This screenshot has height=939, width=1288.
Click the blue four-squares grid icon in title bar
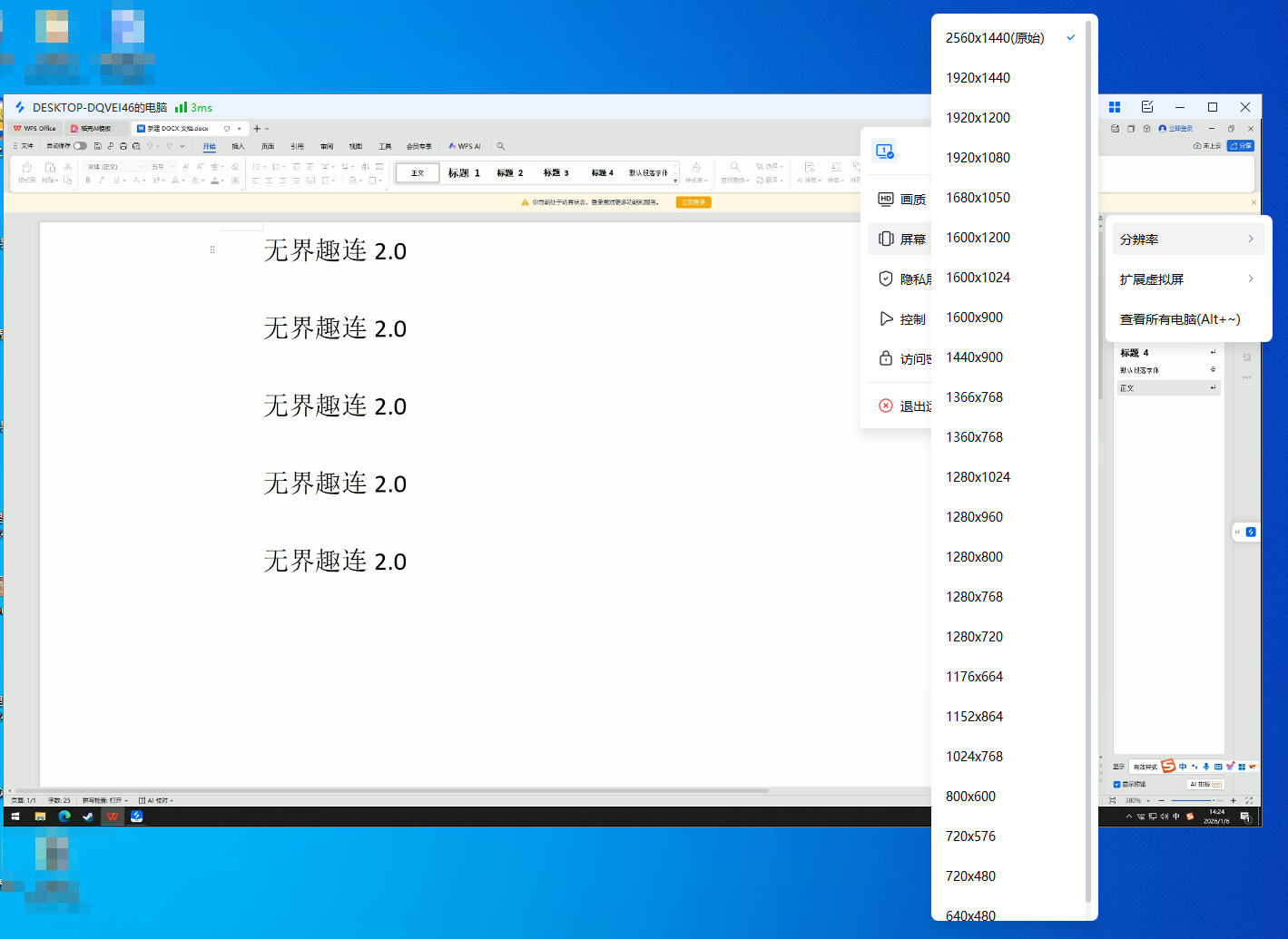click(x=1115, y=107)
